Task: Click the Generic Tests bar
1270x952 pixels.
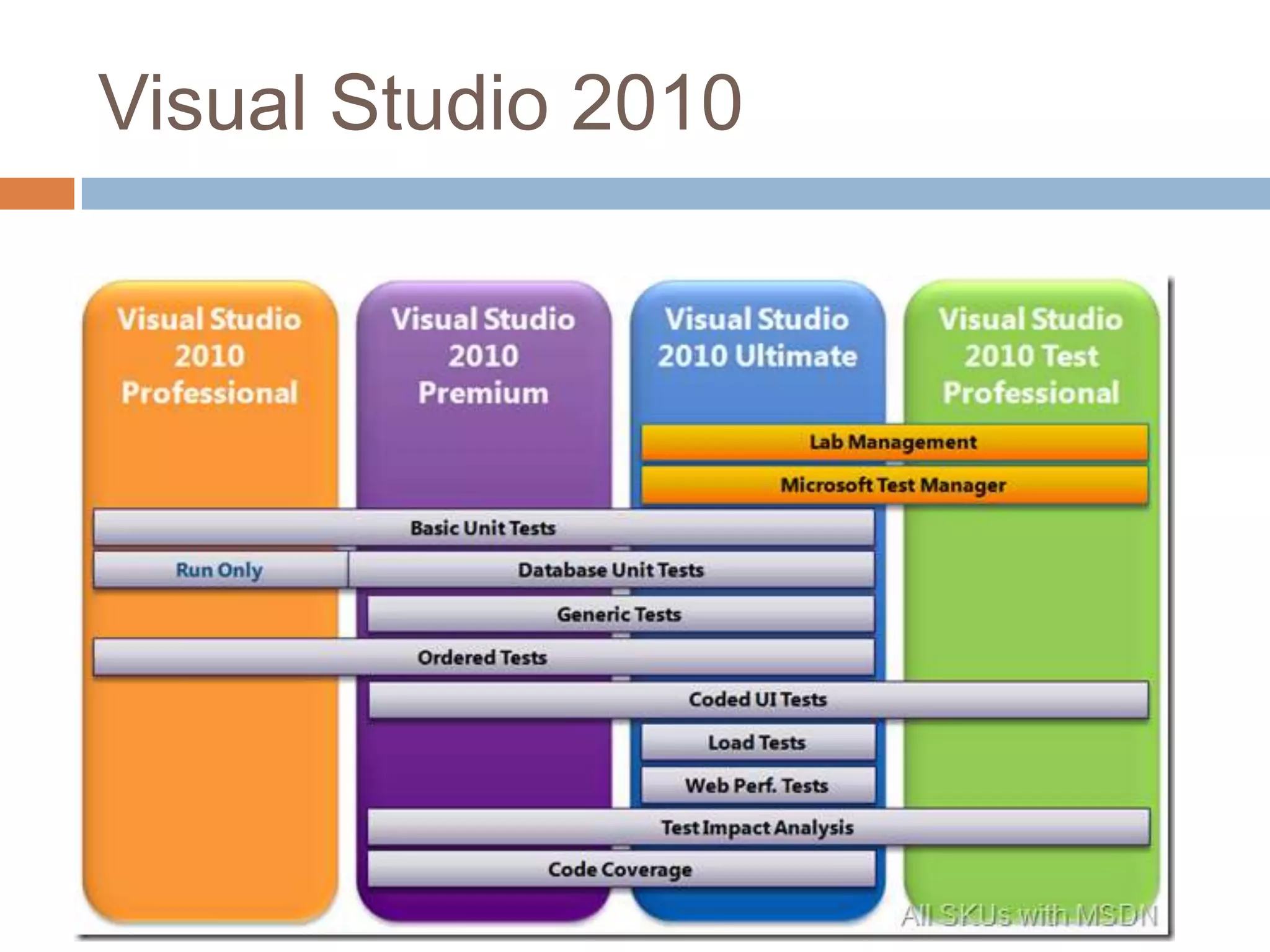Action: tap(619, 614)
